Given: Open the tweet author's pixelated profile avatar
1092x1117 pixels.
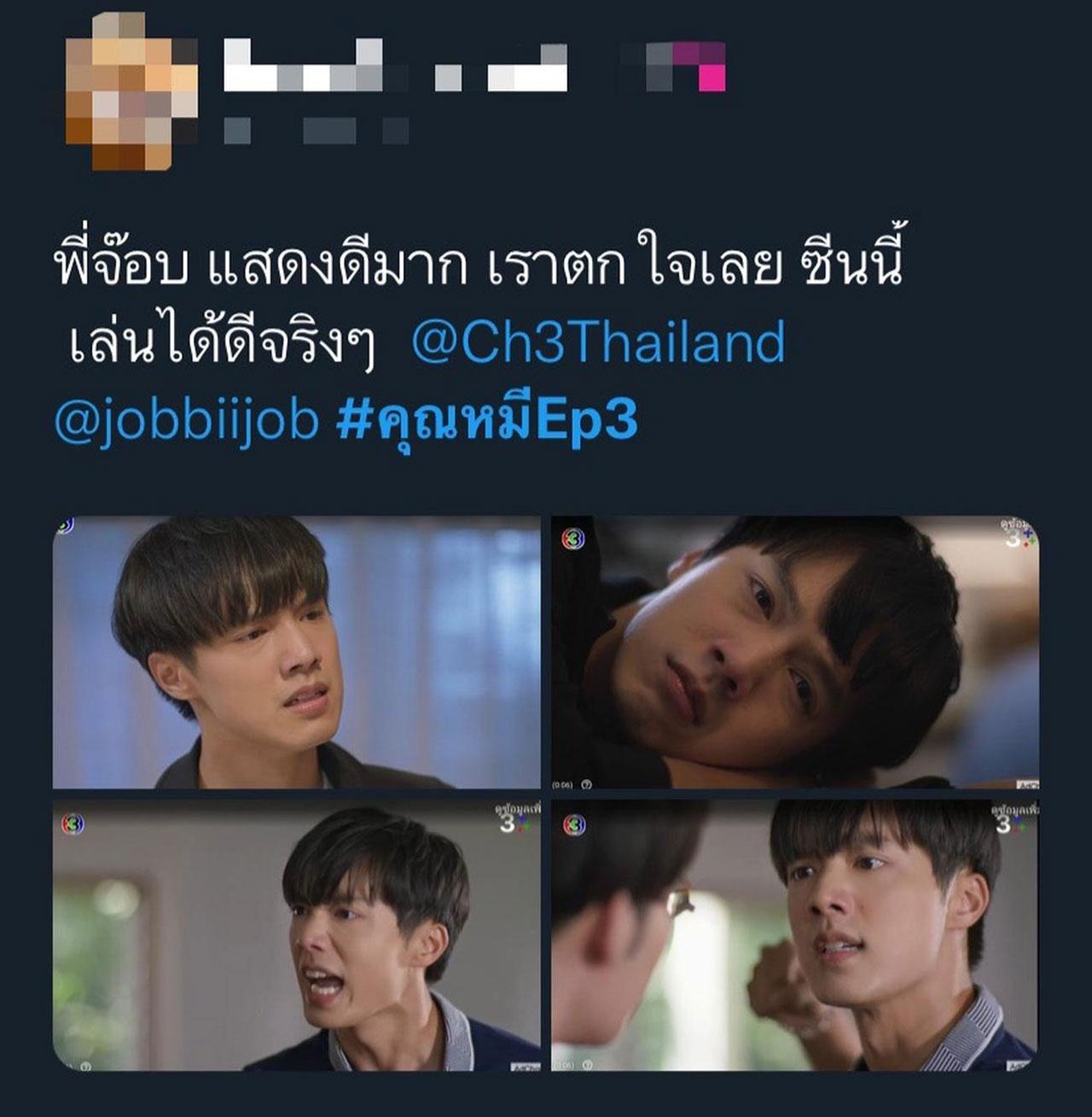Looking at the screenshot, I should (x=131, y=91).
